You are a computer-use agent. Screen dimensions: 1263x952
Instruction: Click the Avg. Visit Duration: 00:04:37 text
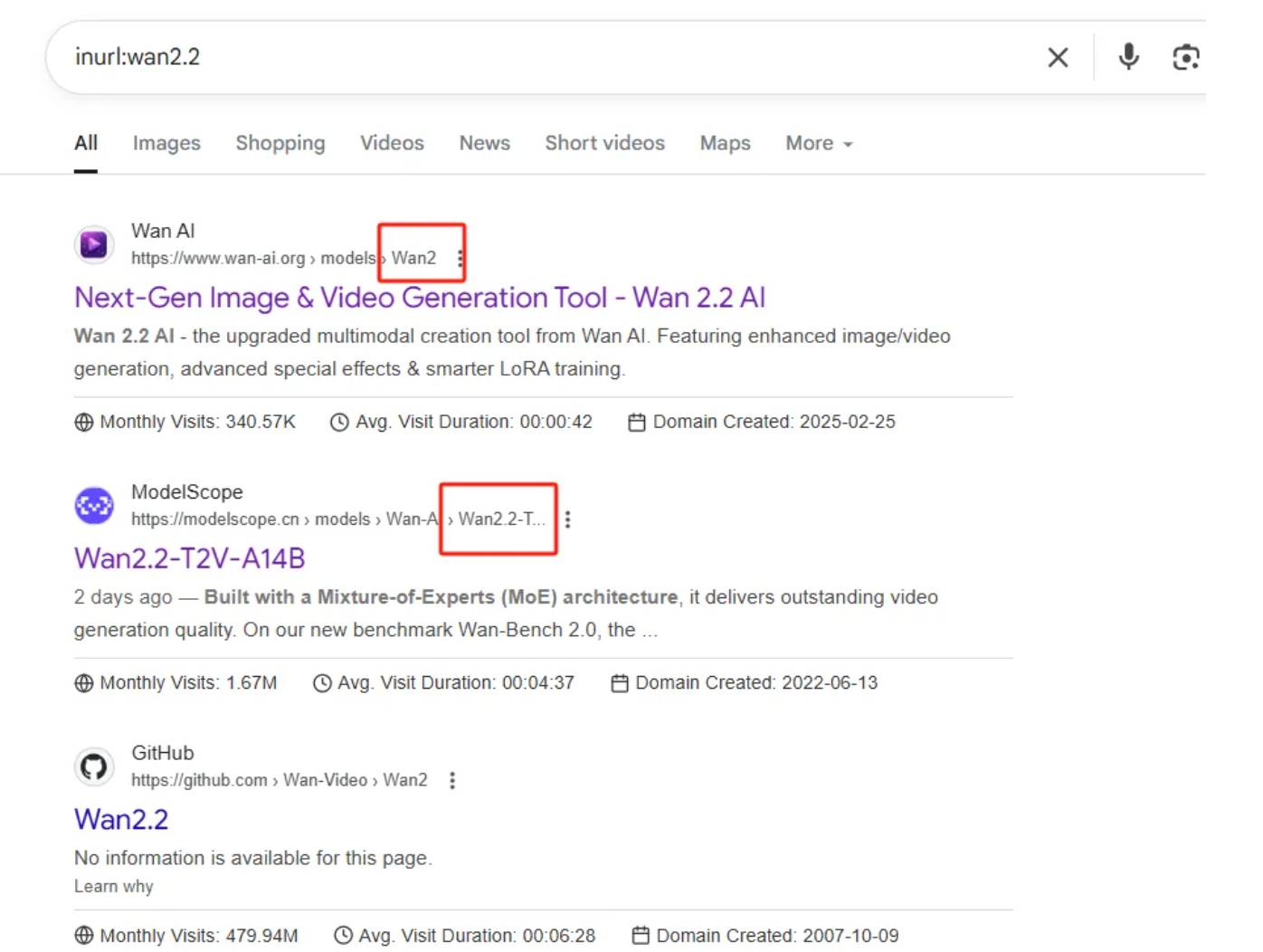[456, 683]
